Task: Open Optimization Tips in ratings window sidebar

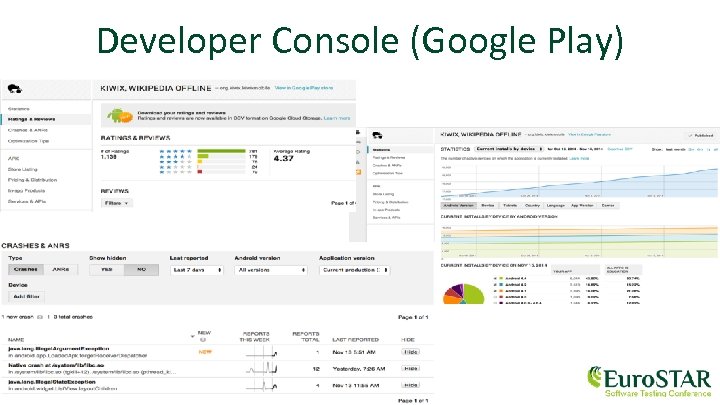Action: pyautogui.click(x=28, y=141)
